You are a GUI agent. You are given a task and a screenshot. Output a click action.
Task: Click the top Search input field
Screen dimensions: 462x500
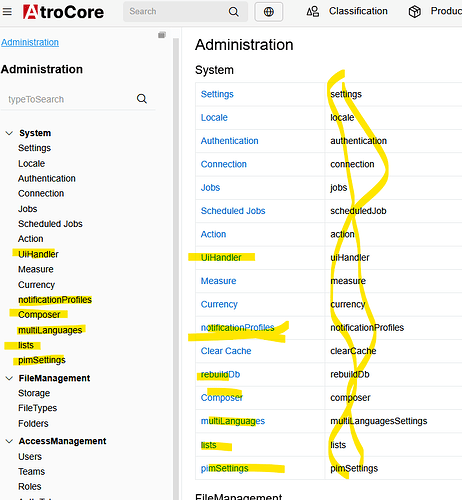(x=177, y=12)
